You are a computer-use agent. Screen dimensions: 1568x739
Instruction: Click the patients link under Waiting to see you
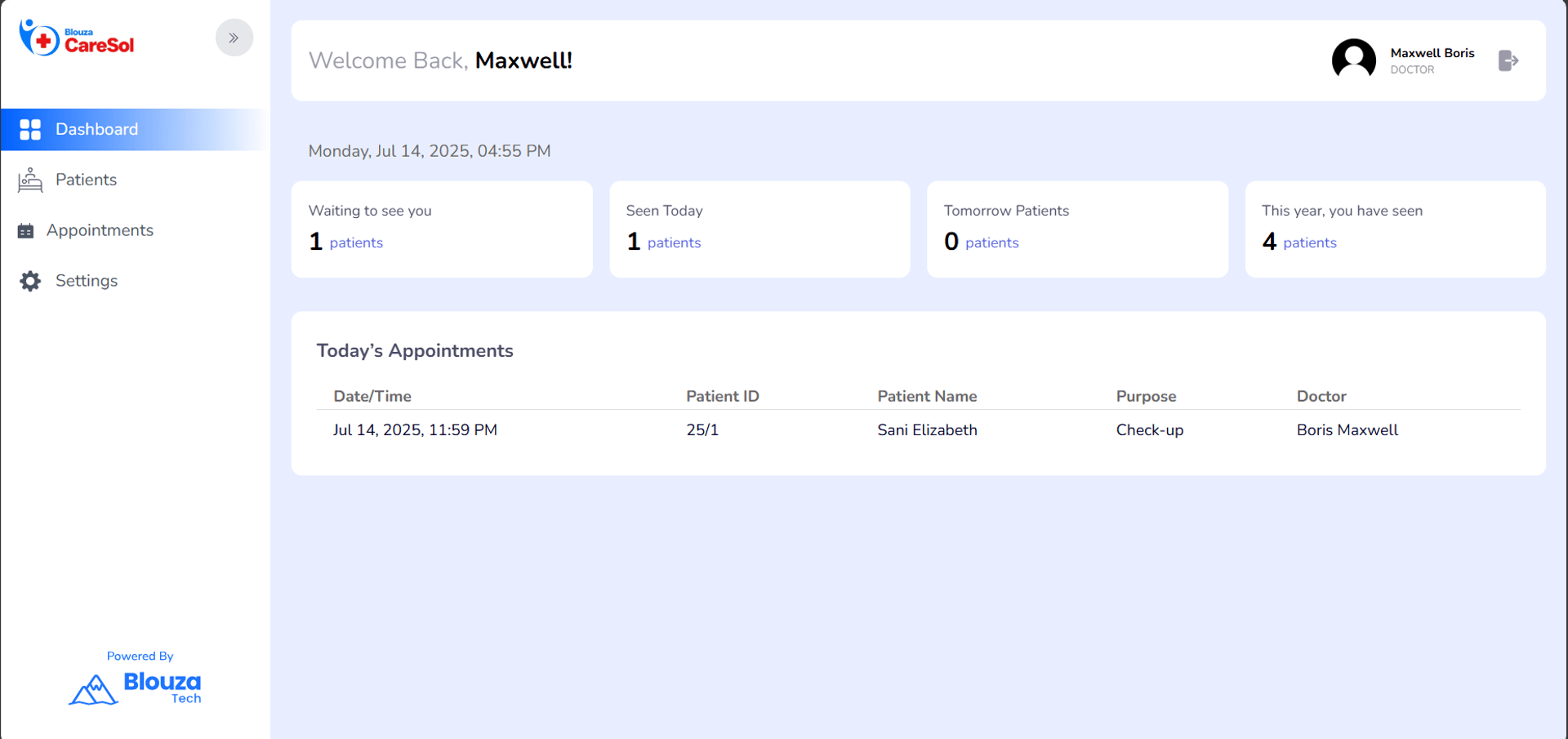pyautogui.click(x=356, y=243)
